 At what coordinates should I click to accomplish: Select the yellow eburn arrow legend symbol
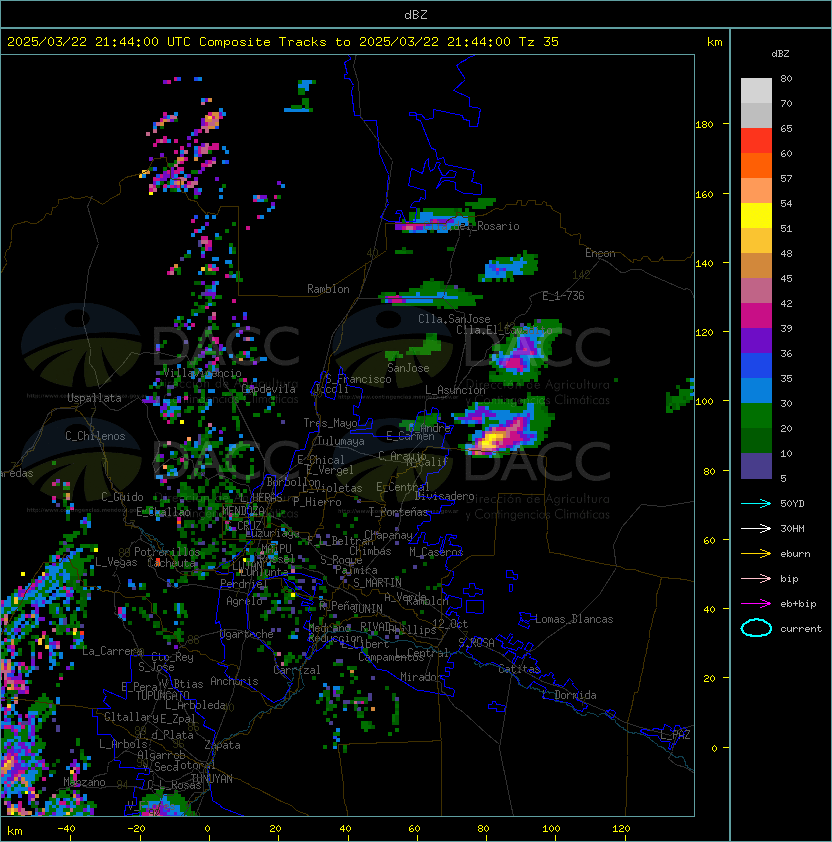click(756, 554)
